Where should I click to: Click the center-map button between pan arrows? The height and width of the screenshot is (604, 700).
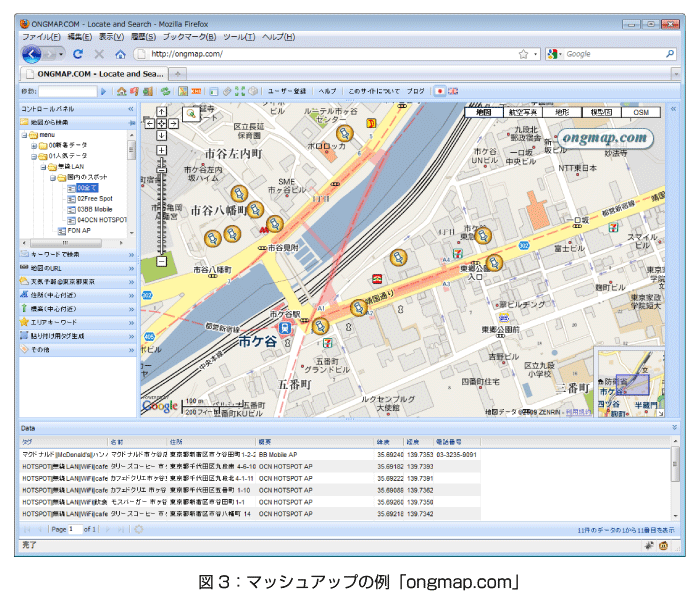[162, 124]
